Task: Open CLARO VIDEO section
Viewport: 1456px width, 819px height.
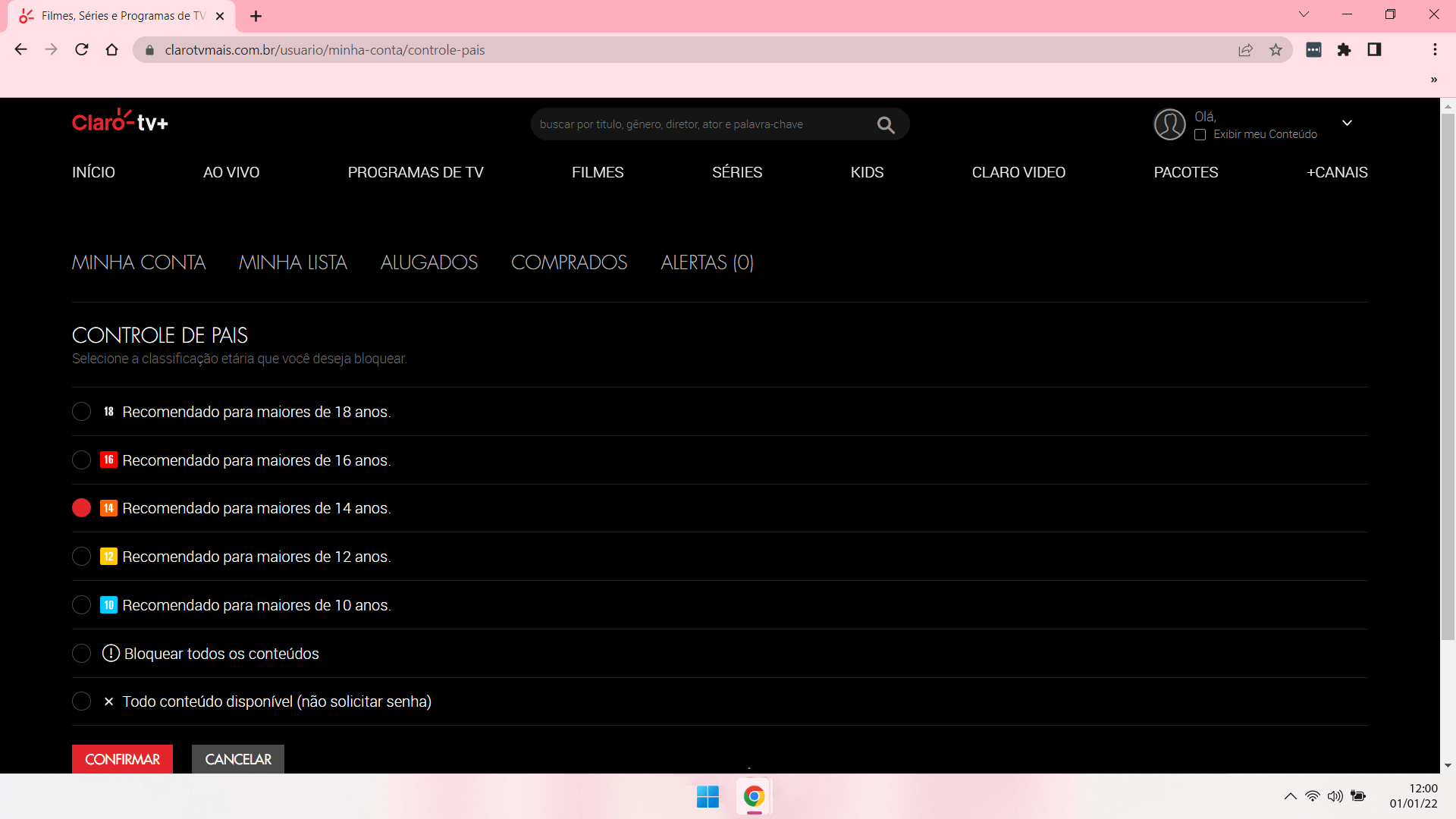Action: point(1018,172)
